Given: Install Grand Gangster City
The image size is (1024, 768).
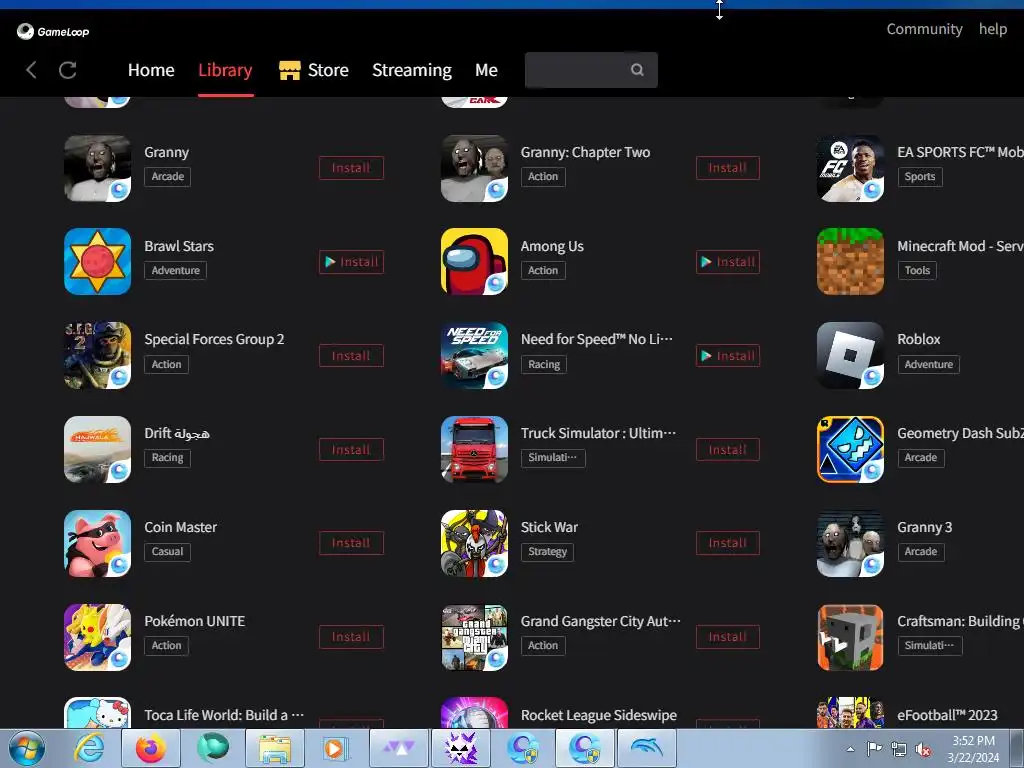Looking at the screenshot, I should coord(728,637).
